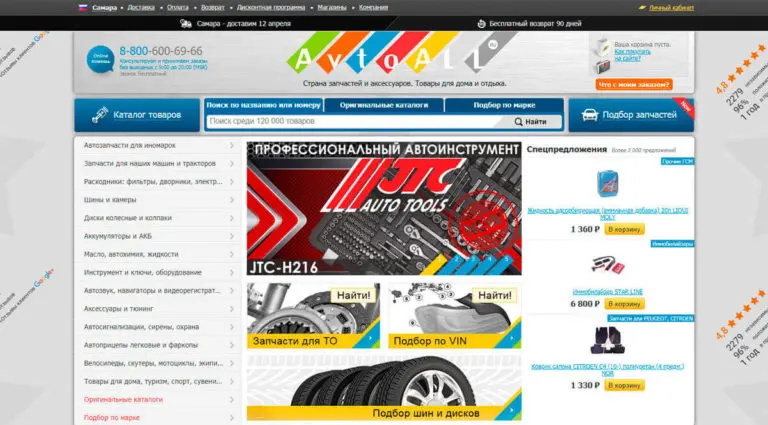Open Компания in top menu
The image size is (768, 425).
[373, 7]
